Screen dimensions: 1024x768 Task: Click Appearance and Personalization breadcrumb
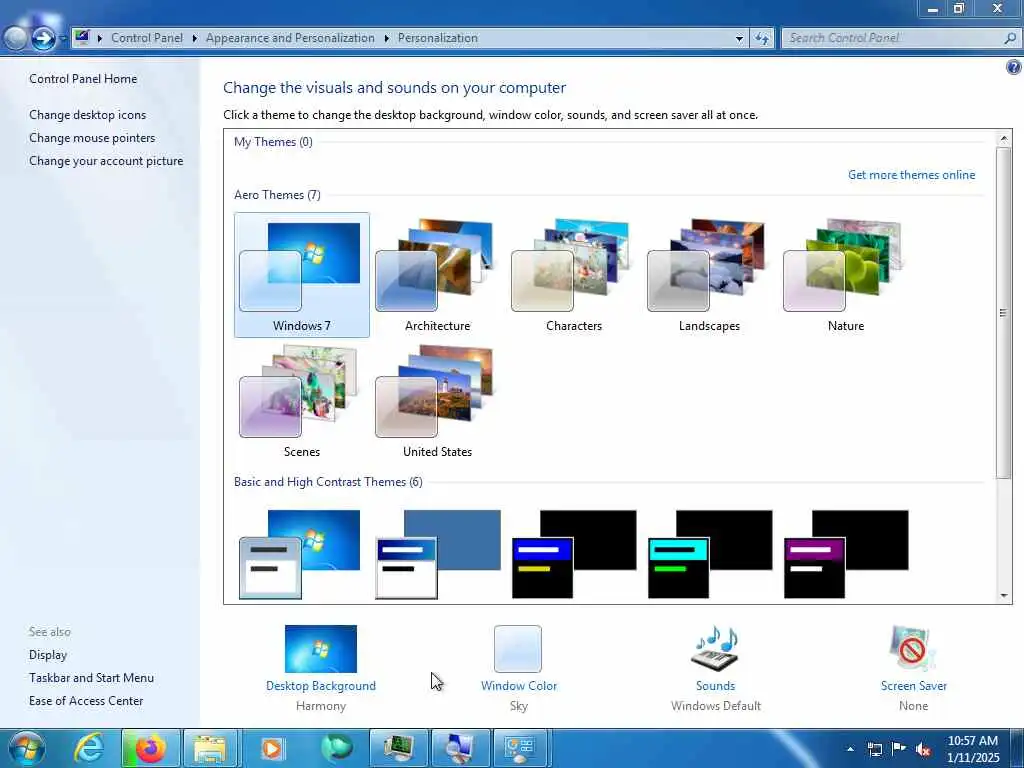[x=290, y=38]
